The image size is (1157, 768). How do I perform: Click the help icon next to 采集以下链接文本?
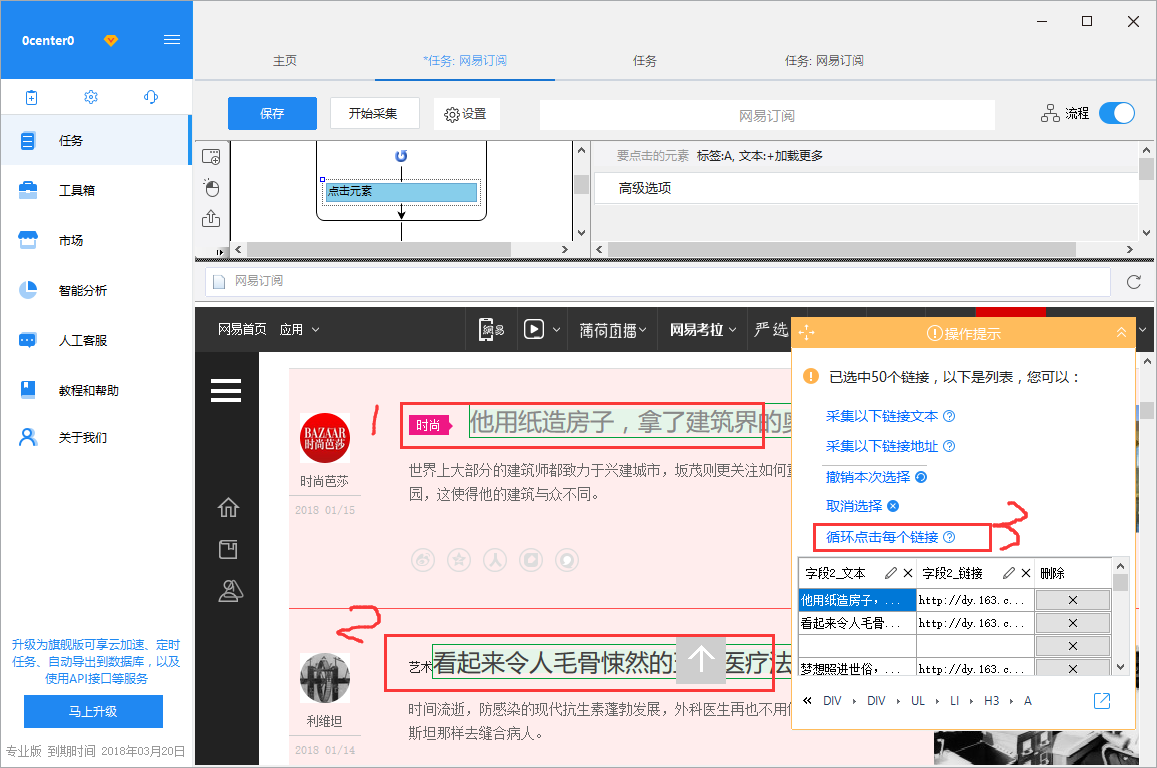tap(950, 416)
